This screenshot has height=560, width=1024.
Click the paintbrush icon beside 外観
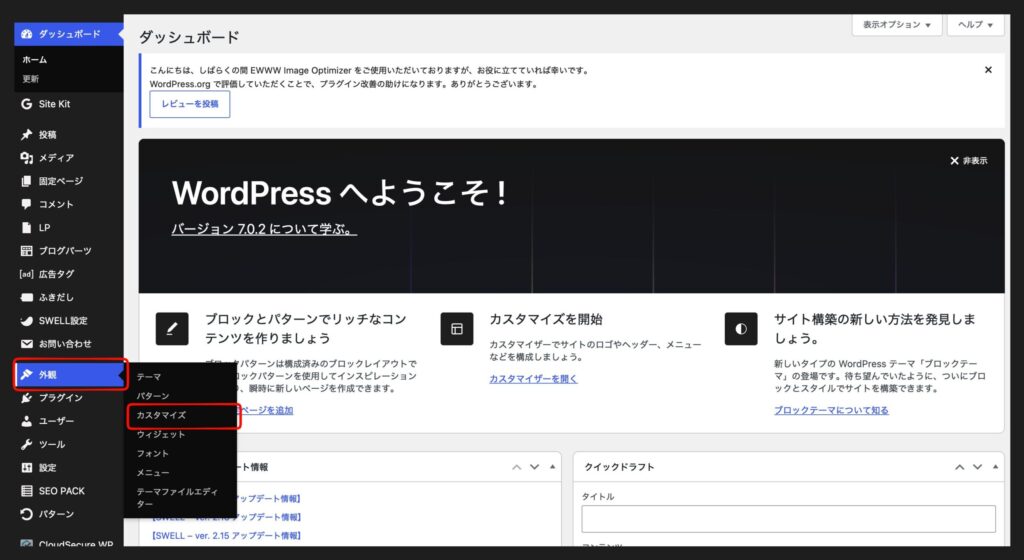27,375
